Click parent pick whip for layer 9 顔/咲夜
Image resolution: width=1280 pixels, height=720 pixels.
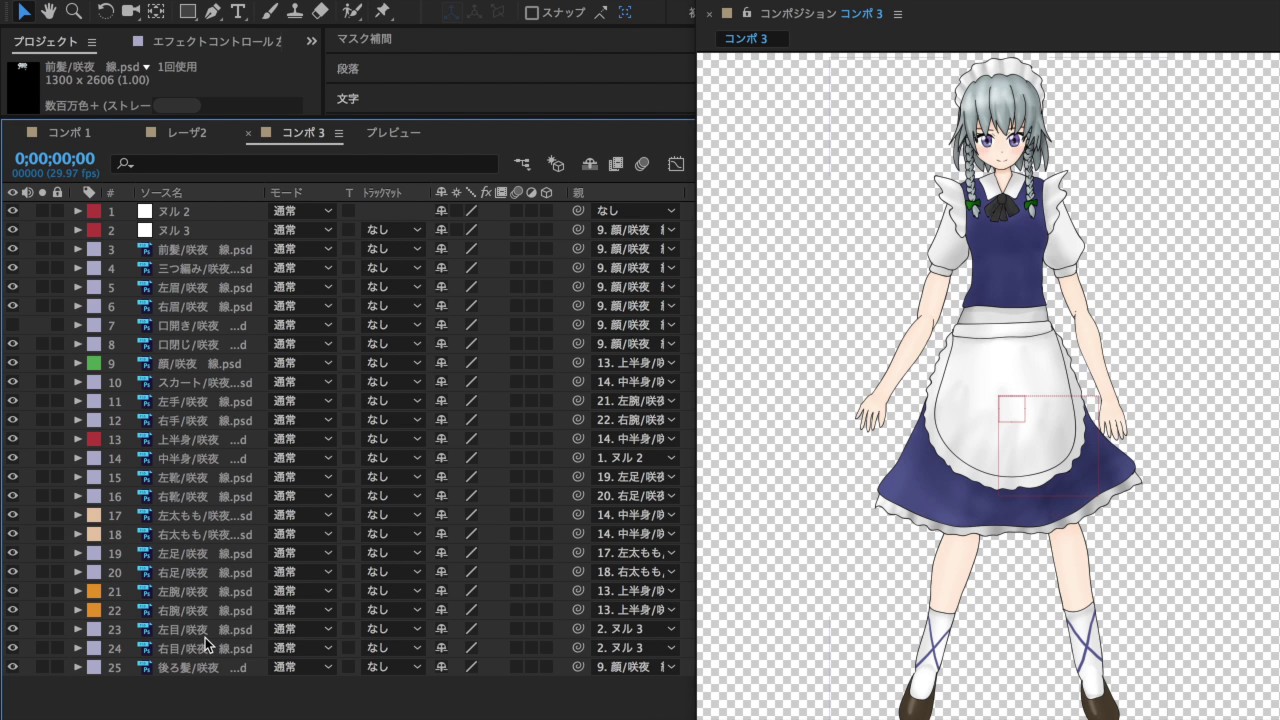[x=577, y=363]
